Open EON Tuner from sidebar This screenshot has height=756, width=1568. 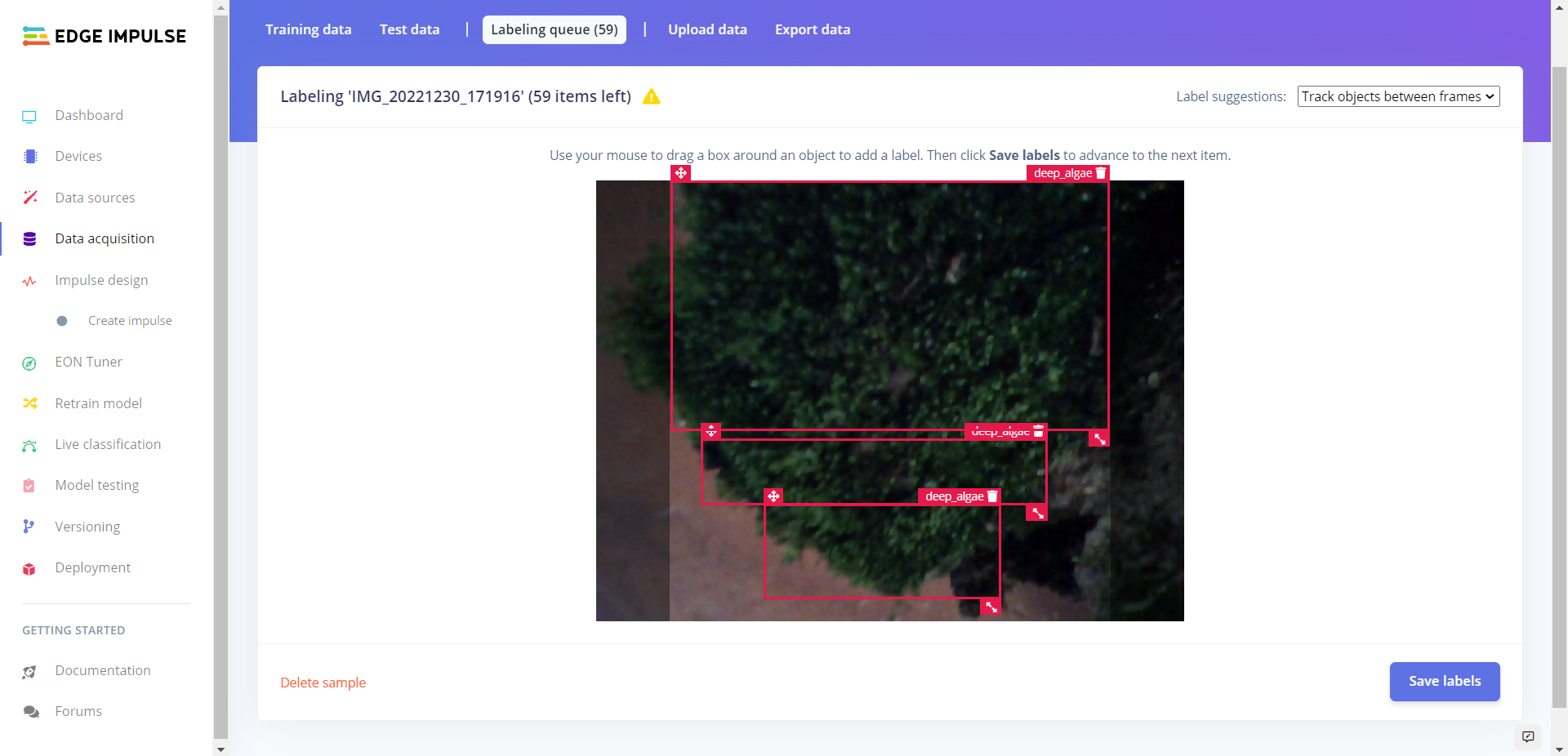(x=89, y=362)
